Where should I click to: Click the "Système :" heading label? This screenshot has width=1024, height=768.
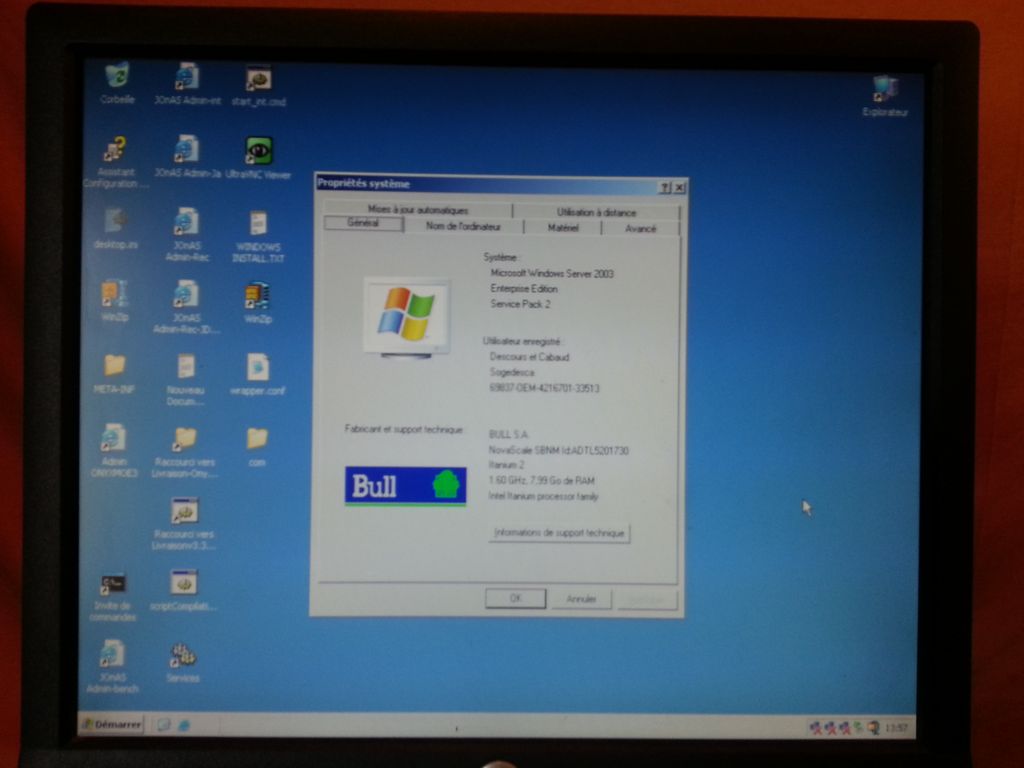coord(500,257)
